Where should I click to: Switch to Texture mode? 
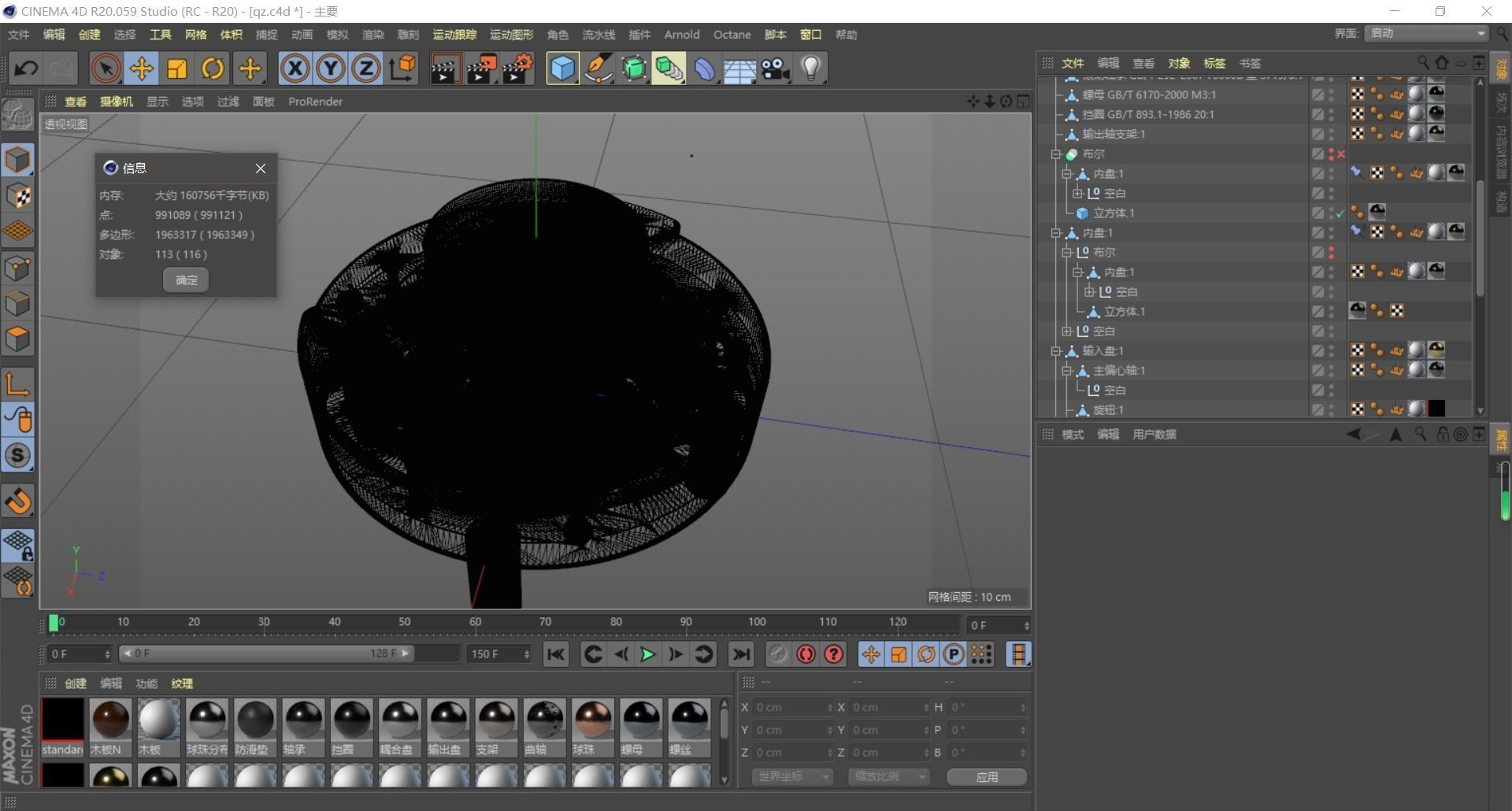pos(17,196)
